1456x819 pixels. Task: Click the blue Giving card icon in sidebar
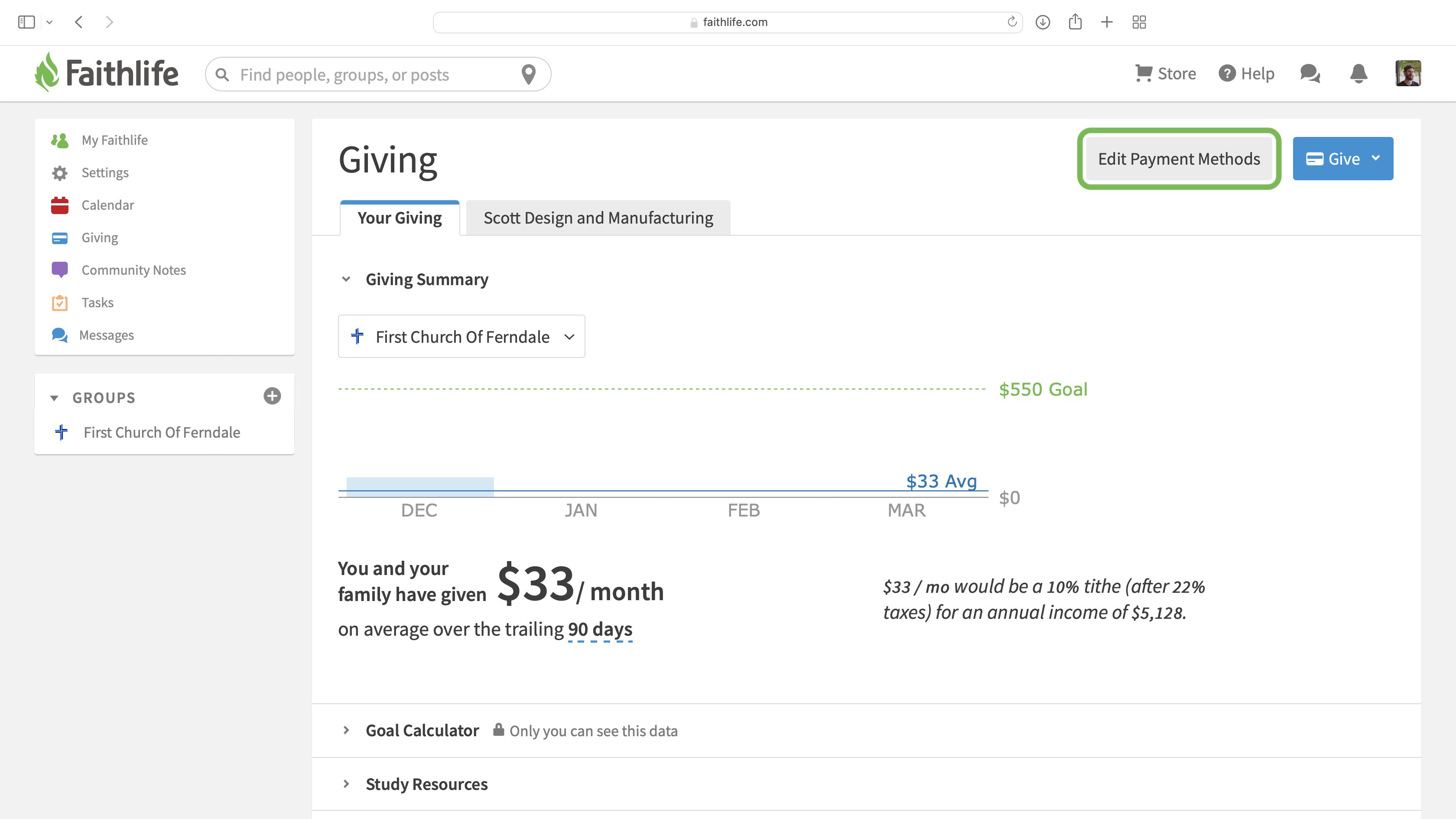pyautogui.click(x=59, y=238)
